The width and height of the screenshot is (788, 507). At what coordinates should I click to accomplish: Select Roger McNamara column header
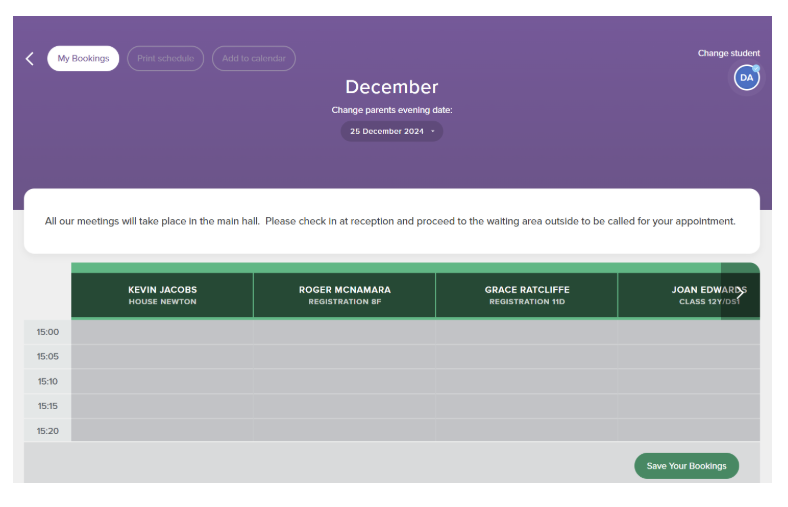click(x=344, y=295)
